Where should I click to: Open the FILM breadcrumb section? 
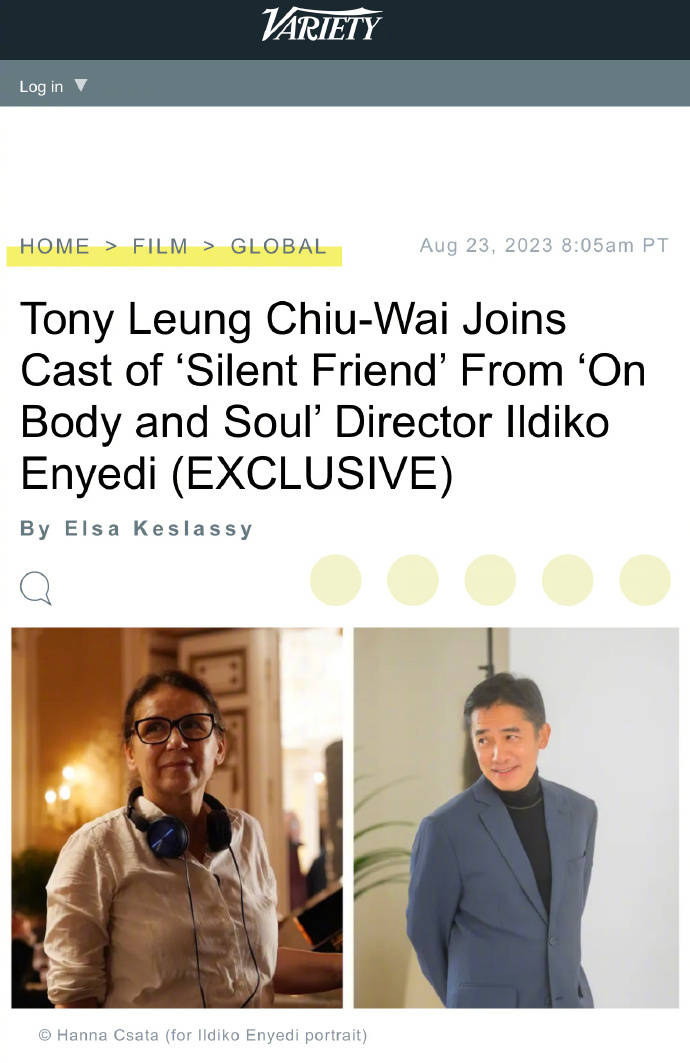click(160, 246)
